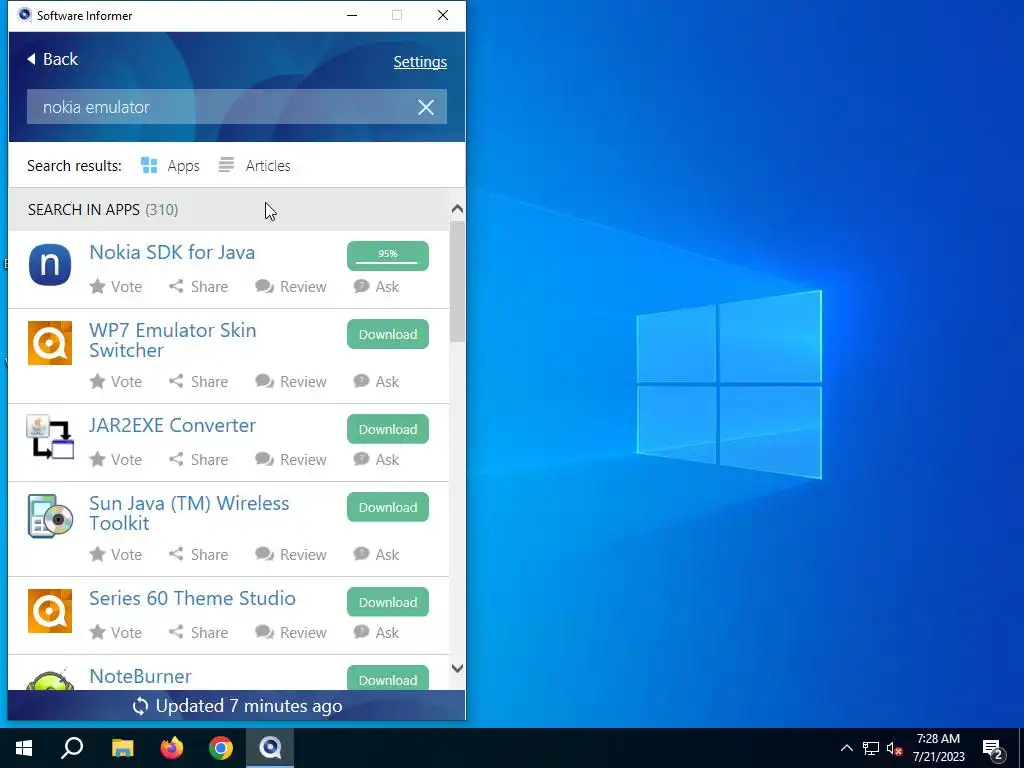Vote for Series 60 Theme Studio
1024x768 pixels.
pyautogui.click(x=116, y=633)
